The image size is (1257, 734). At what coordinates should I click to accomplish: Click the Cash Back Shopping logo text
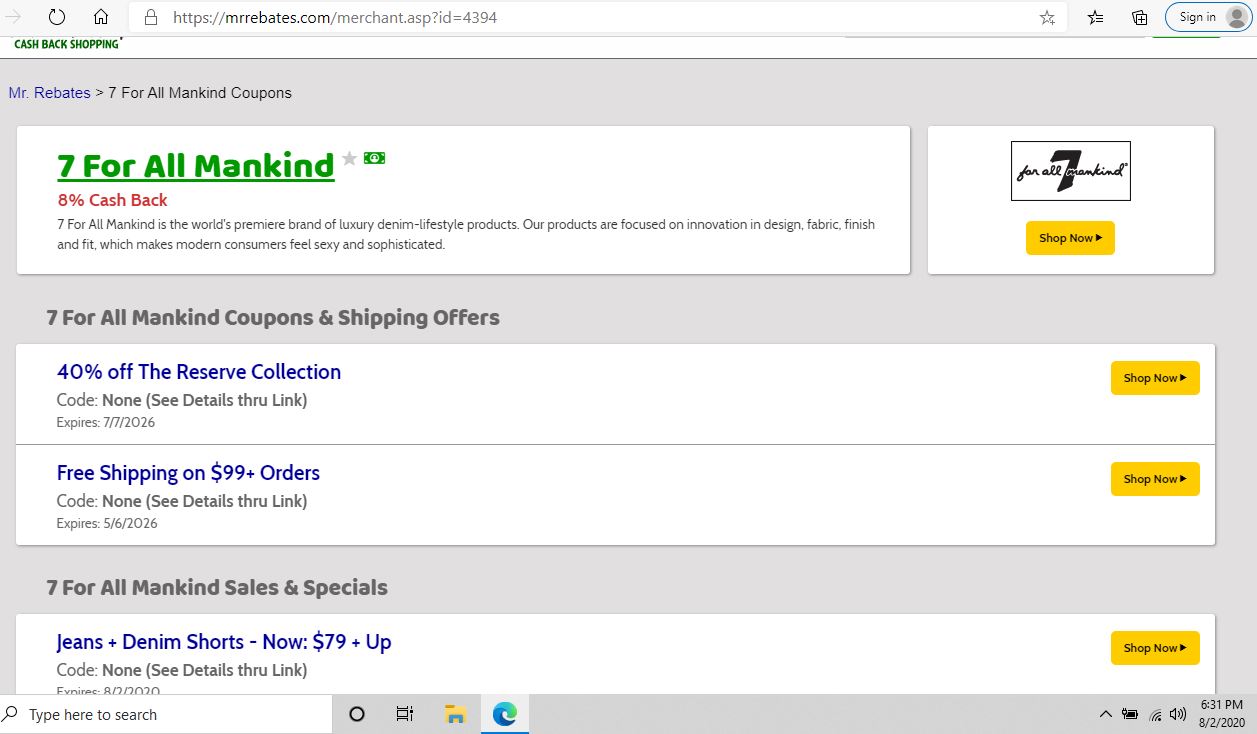(68, 44)
